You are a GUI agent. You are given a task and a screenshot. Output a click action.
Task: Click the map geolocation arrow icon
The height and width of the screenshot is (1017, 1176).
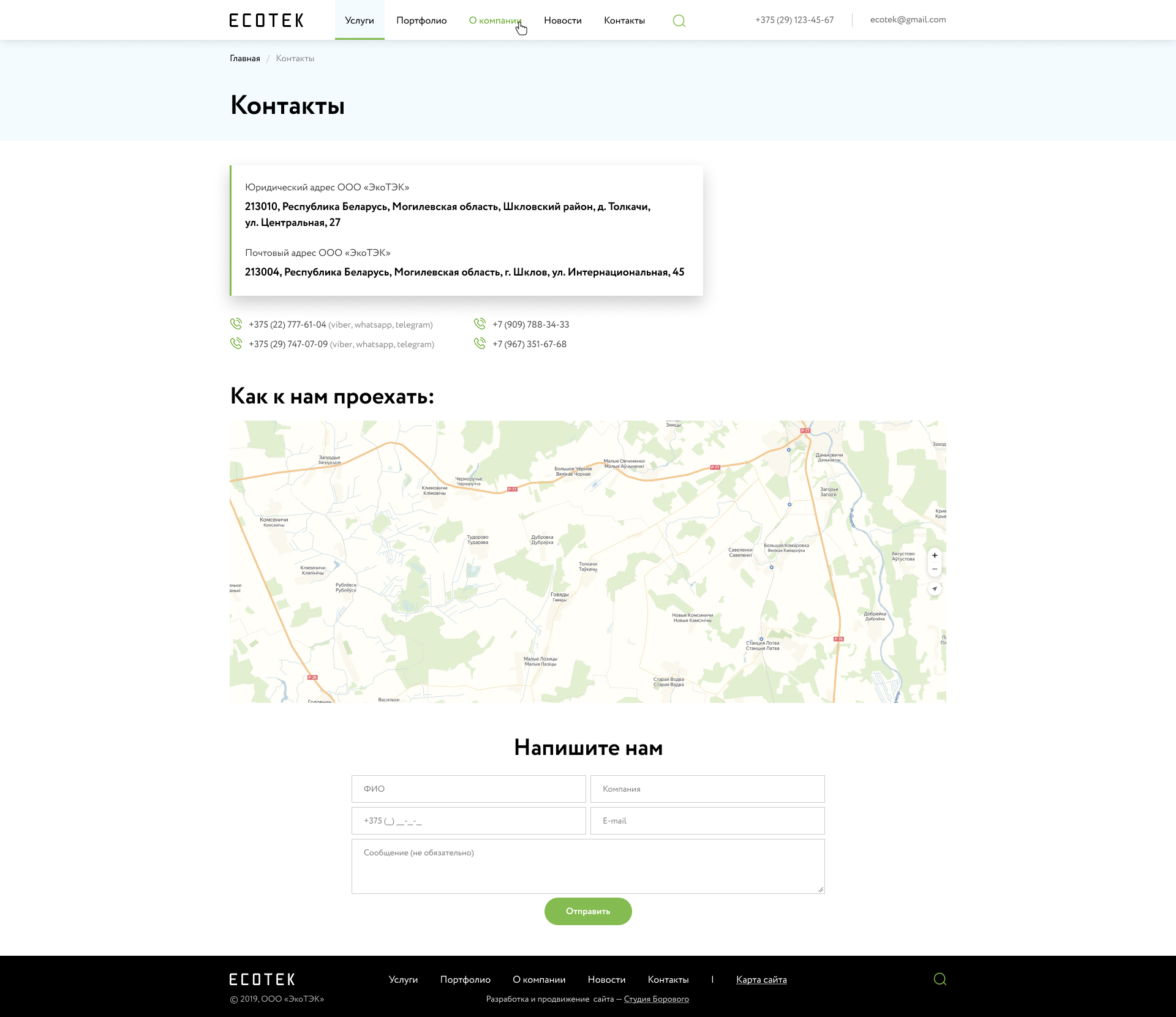tap(935, 589)
